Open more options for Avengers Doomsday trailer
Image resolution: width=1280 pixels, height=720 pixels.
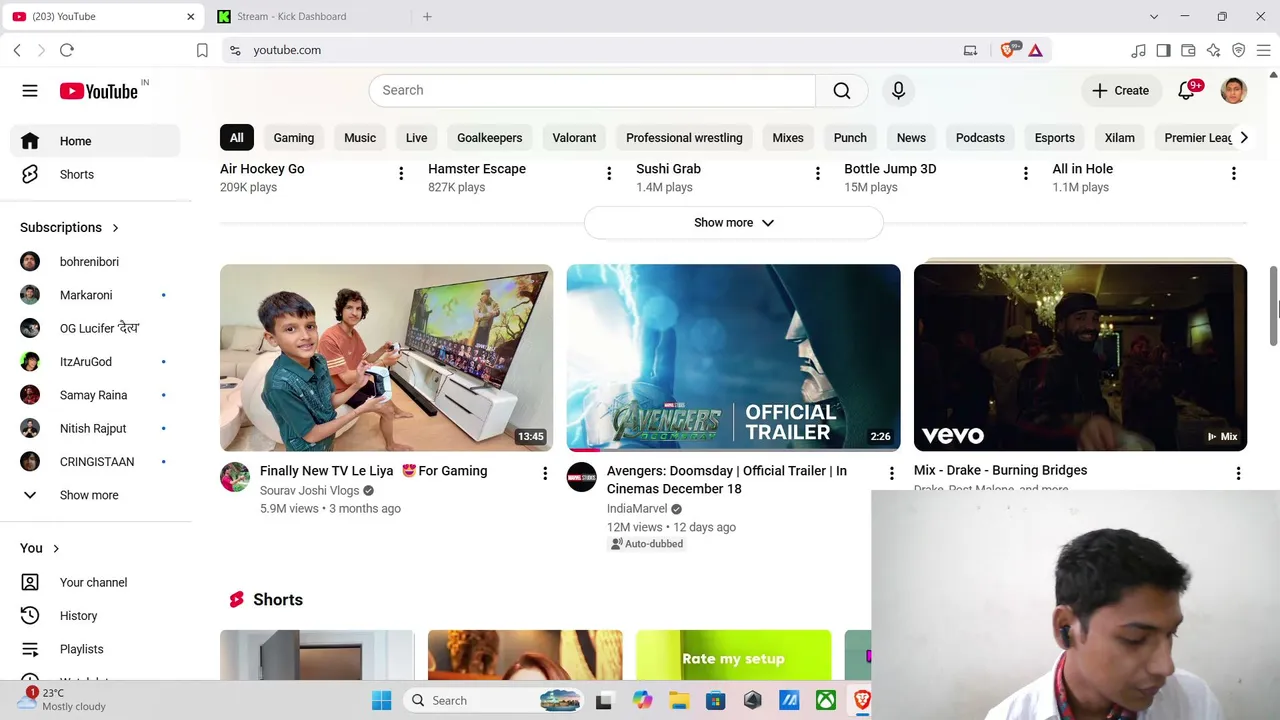point(892,474)
